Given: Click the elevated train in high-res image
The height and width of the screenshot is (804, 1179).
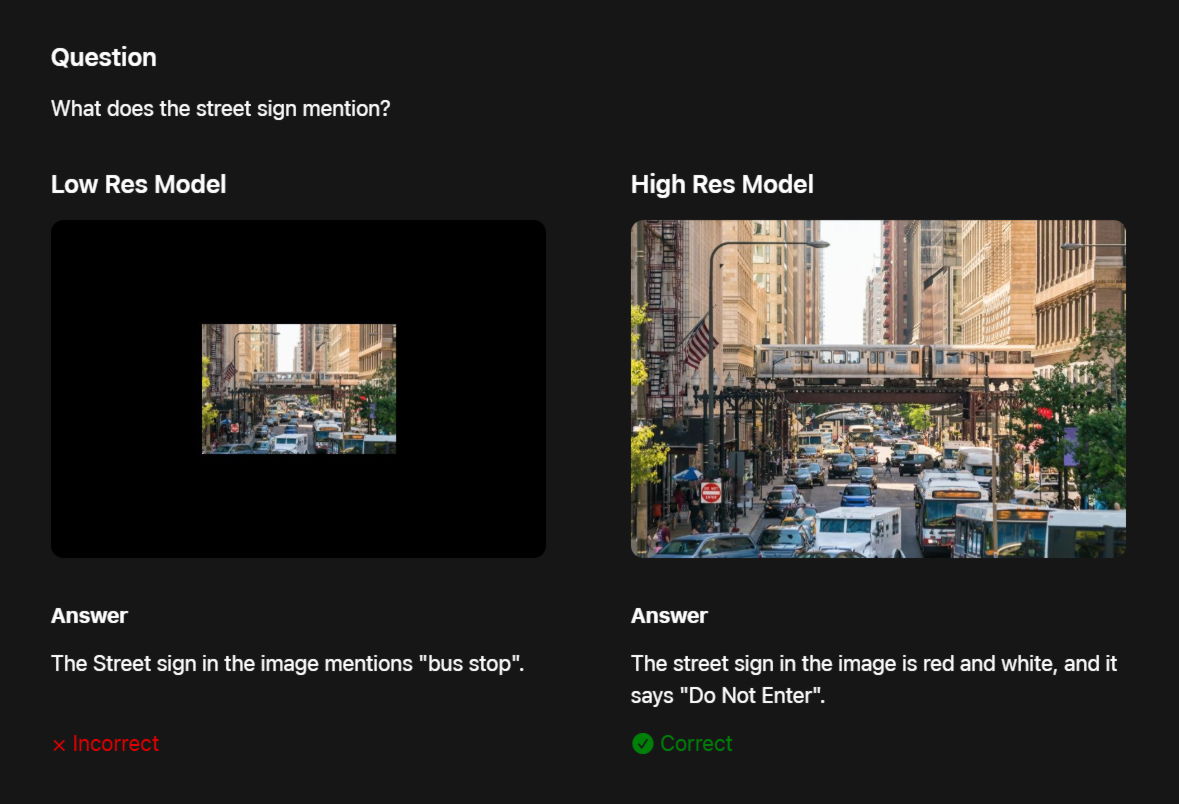Looking at the screenshot, I should pyautogui.click(x=893, y=362).
